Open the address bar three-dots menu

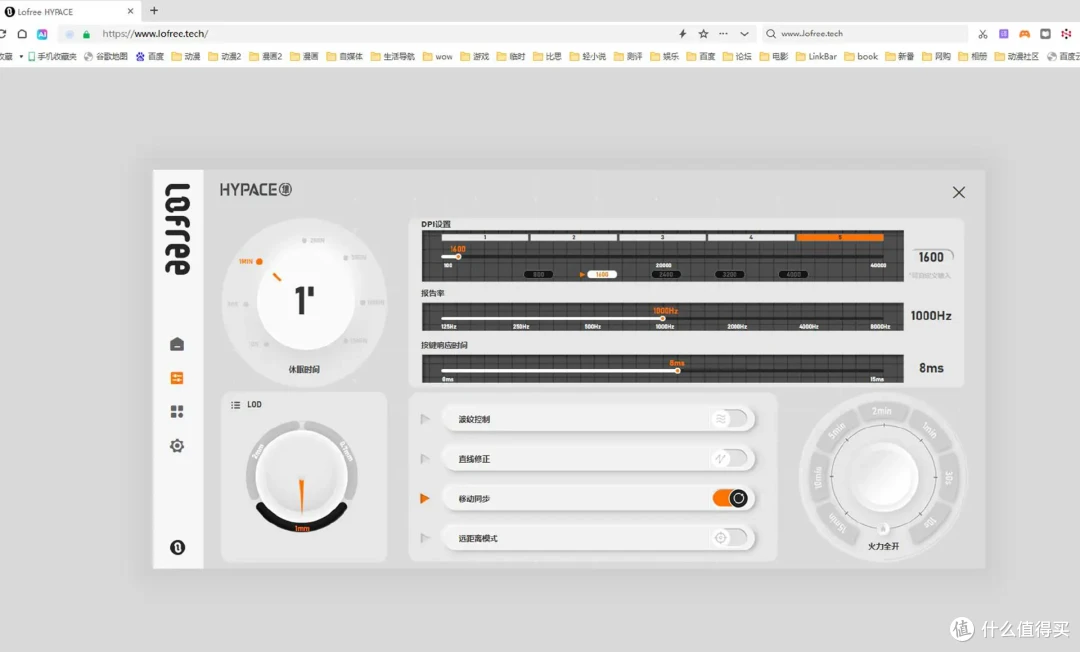(x=723, y=34)
